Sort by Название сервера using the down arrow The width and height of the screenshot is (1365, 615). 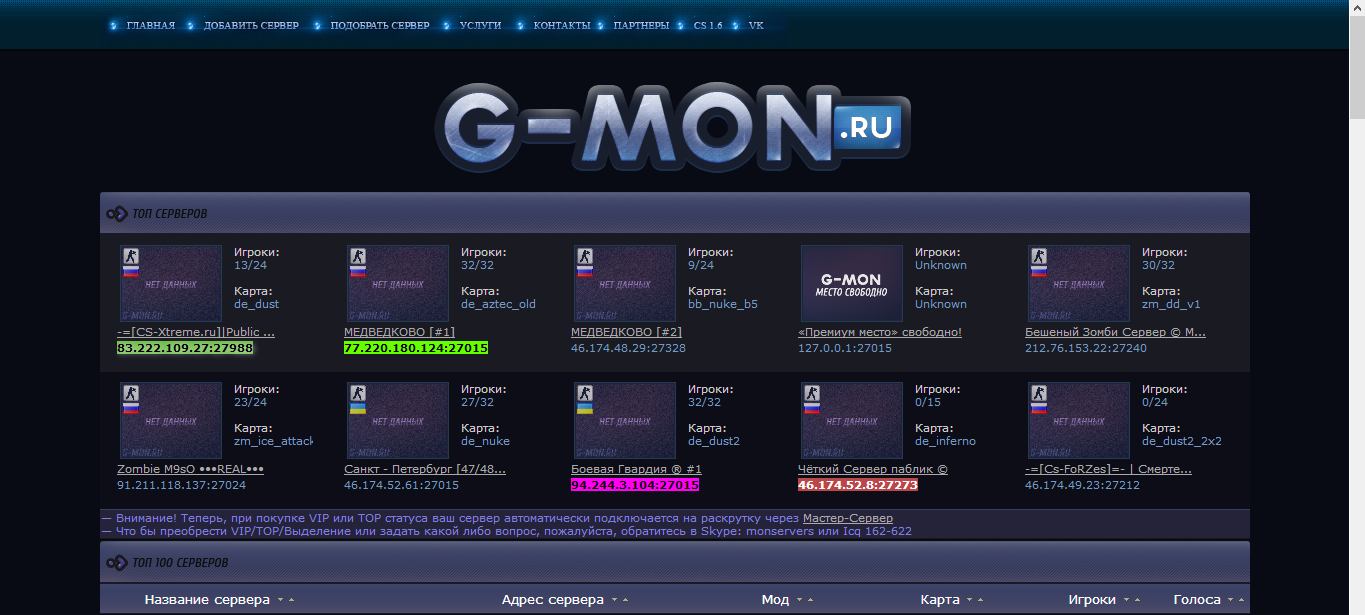(280, 601)
